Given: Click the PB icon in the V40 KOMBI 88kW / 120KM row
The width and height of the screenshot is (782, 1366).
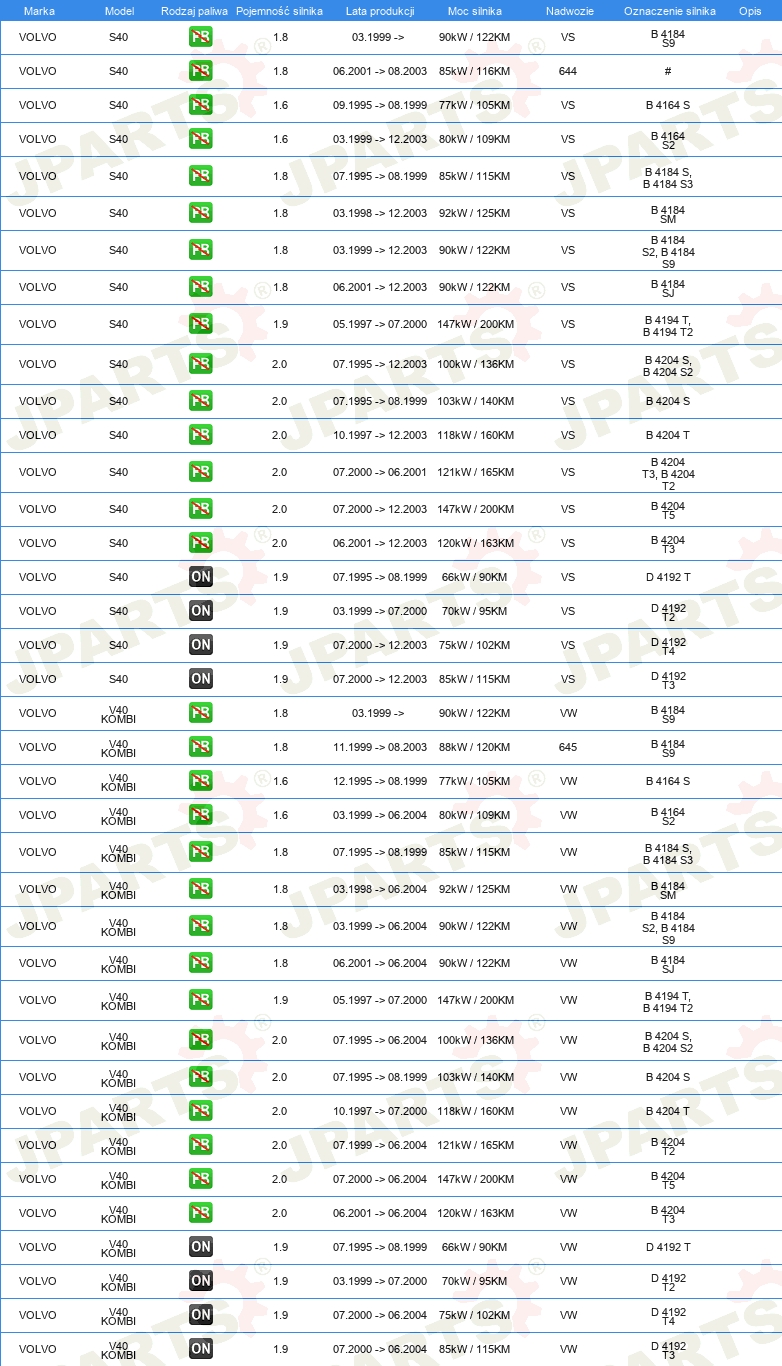Looking at the screenshot, I should (200, 747).
